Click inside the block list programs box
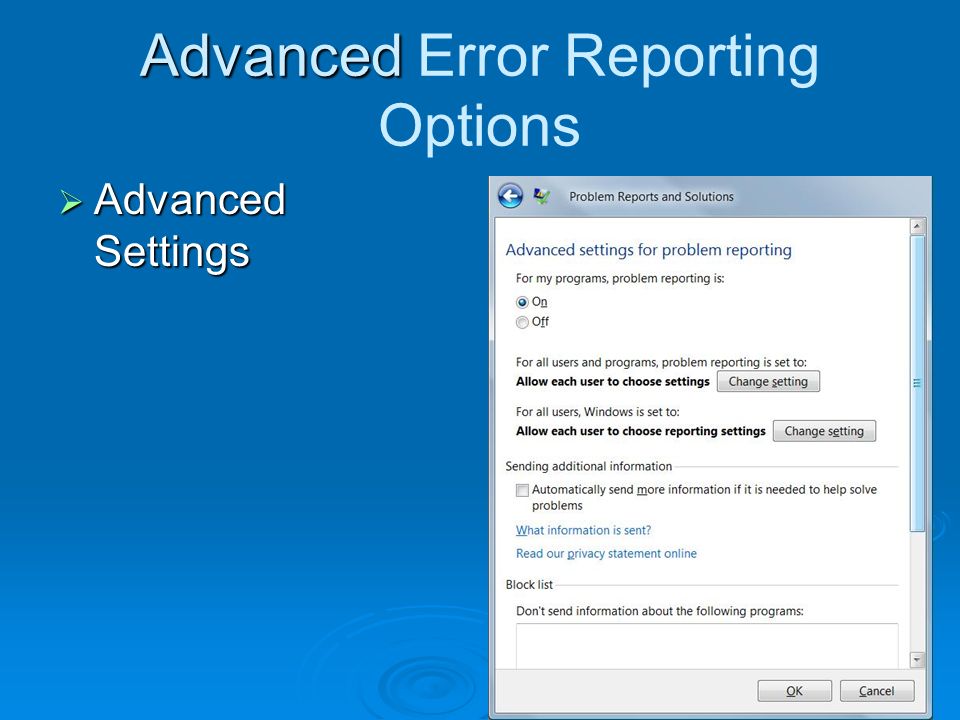Screen dimensions: 960x720 707,646
